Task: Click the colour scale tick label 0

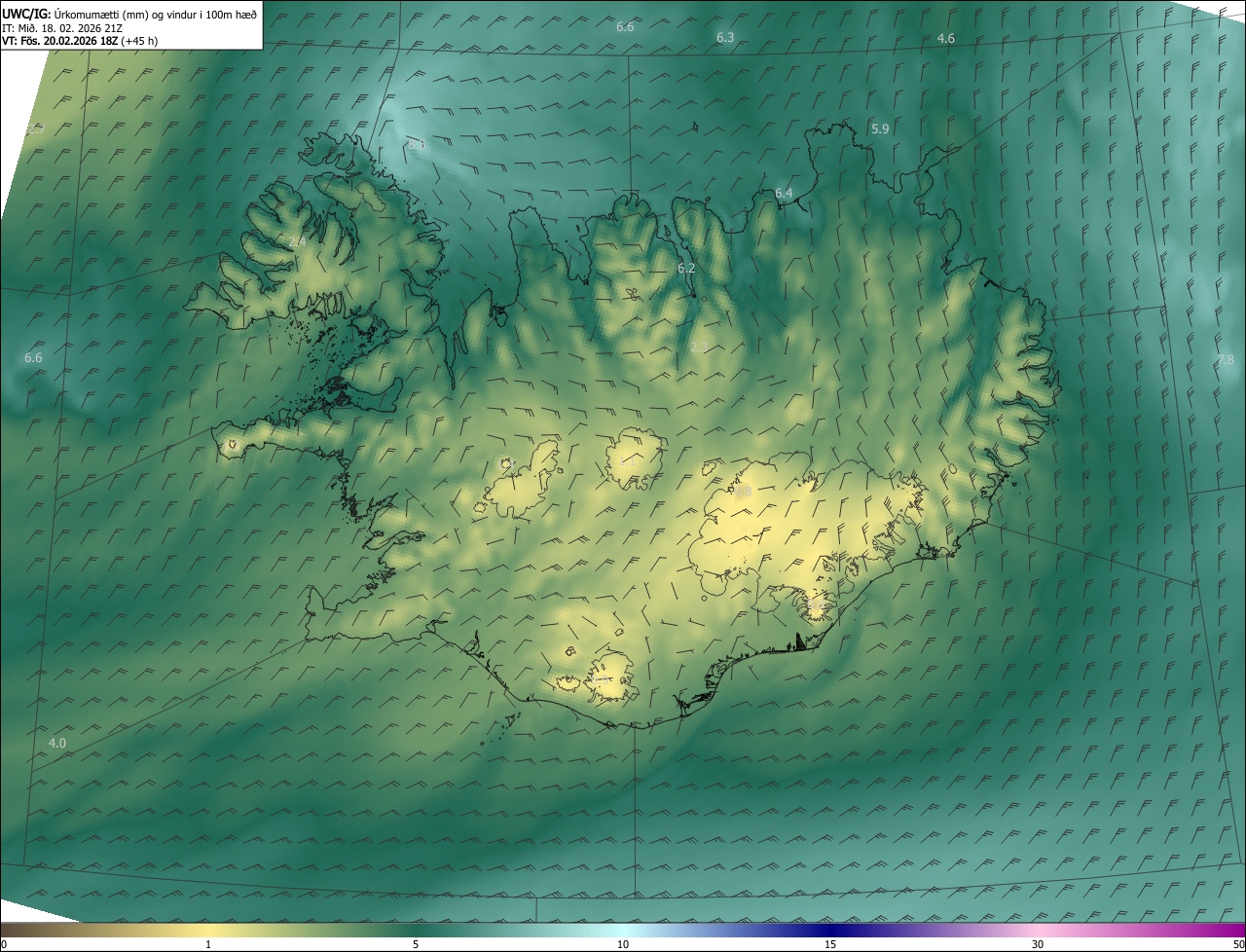Action: pyautogui.click(x=4, y=944)
